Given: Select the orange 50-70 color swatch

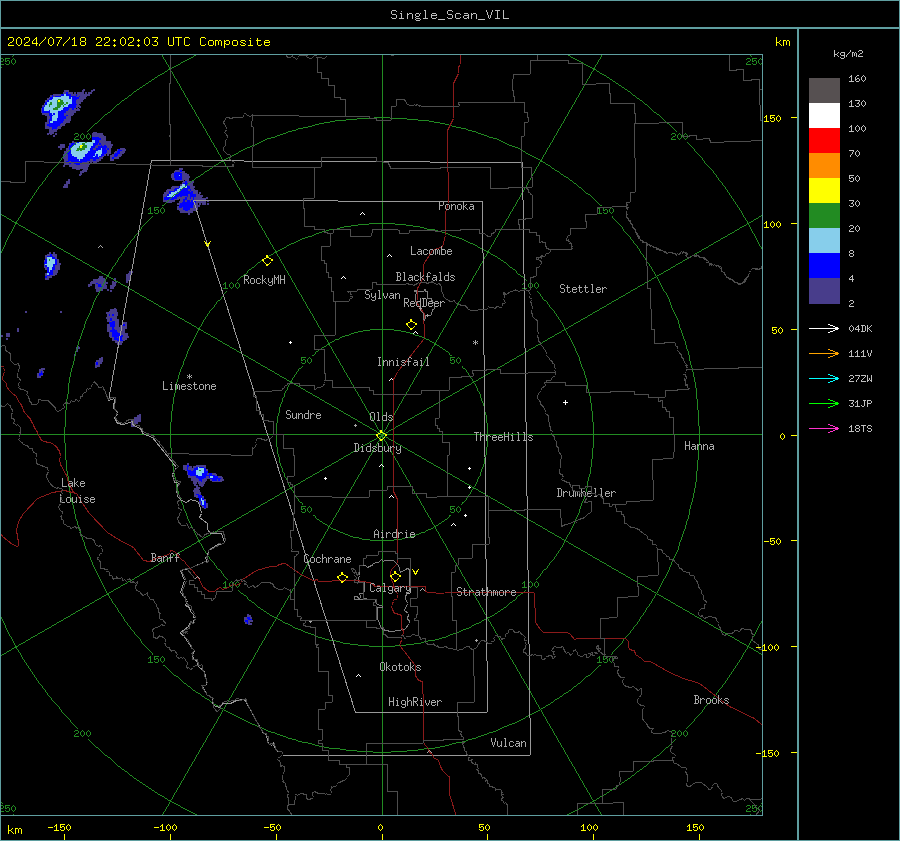Looking at the screenshot, I should pos(824,165).
